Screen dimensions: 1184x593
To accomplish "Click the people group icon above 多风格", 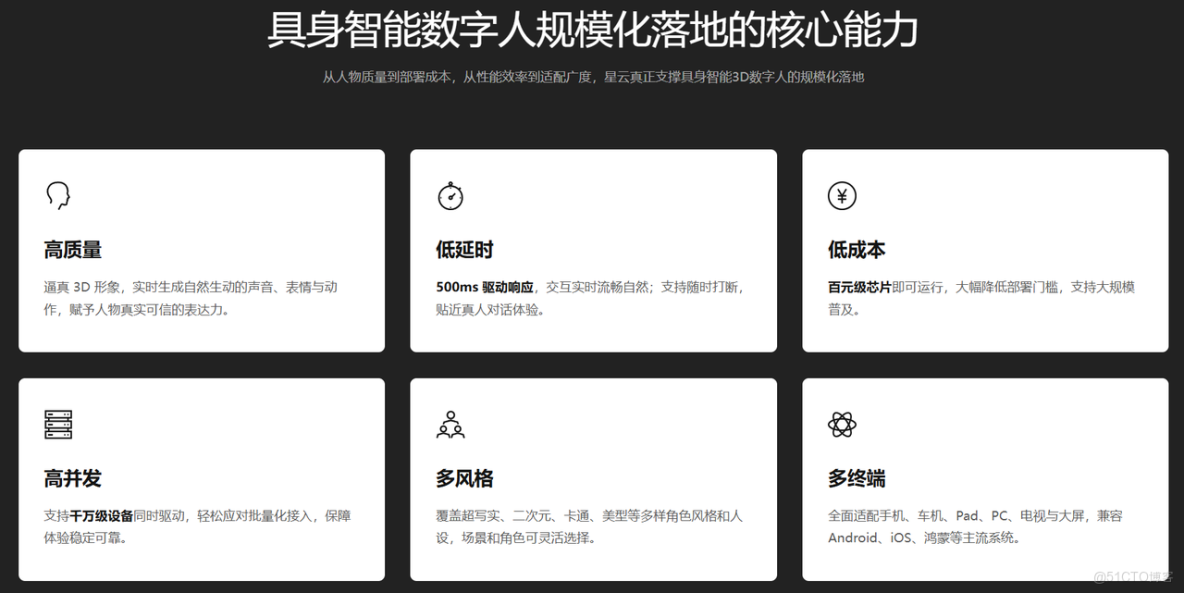I will [450, 424].
